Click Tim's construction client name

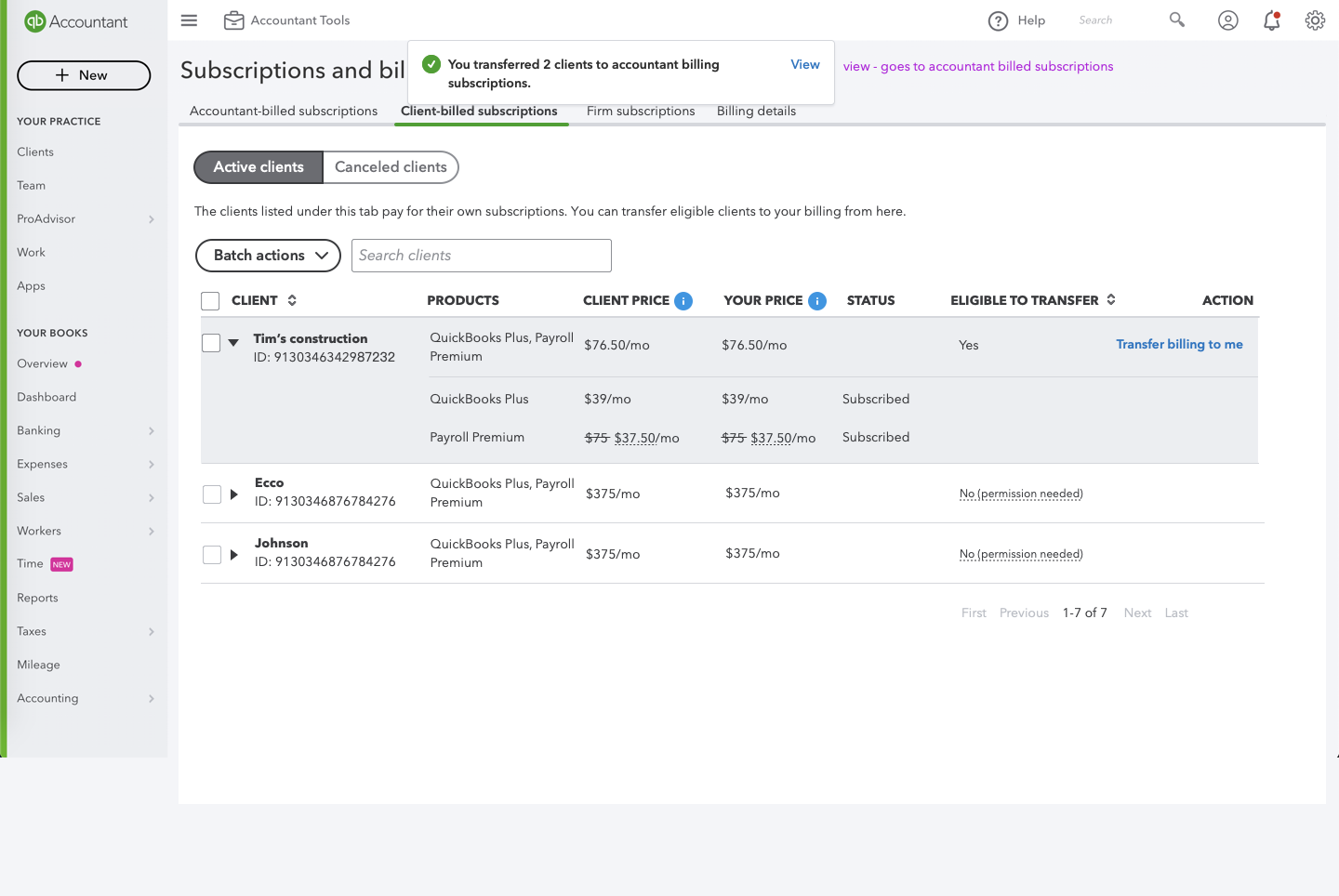(x=311, y=339)
